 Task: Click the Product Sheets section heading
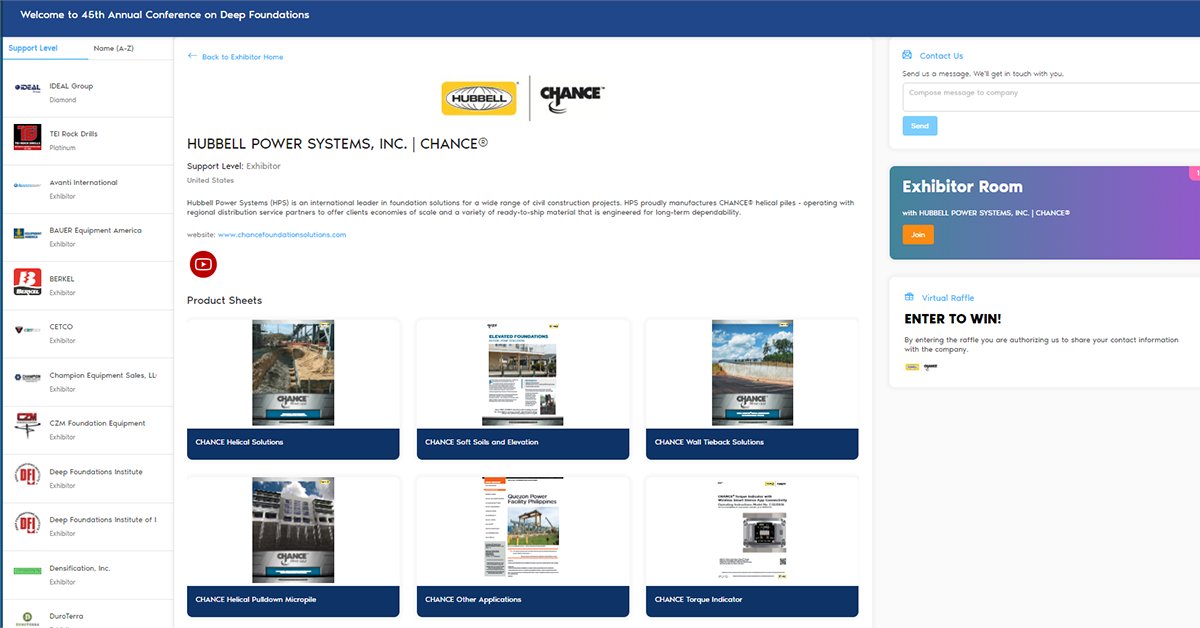[x=225, y=300]
